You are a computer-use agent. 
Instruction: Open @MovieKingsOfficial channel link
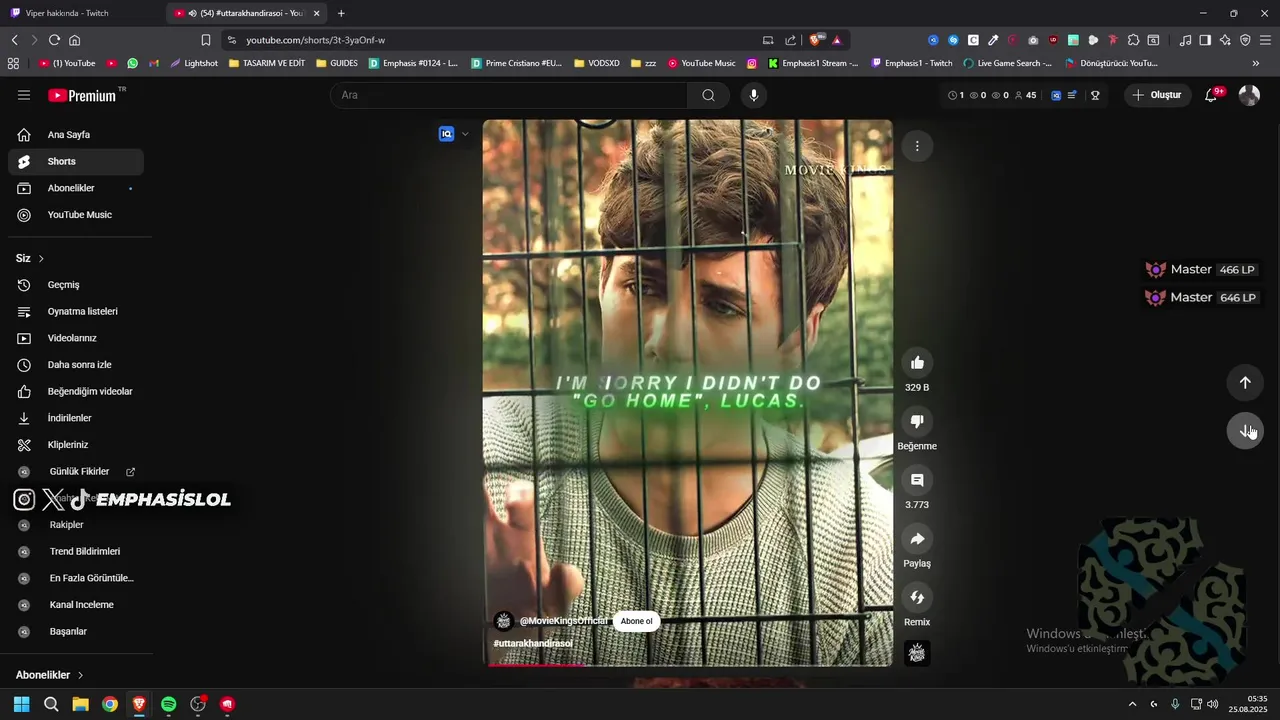pos(563,621)
